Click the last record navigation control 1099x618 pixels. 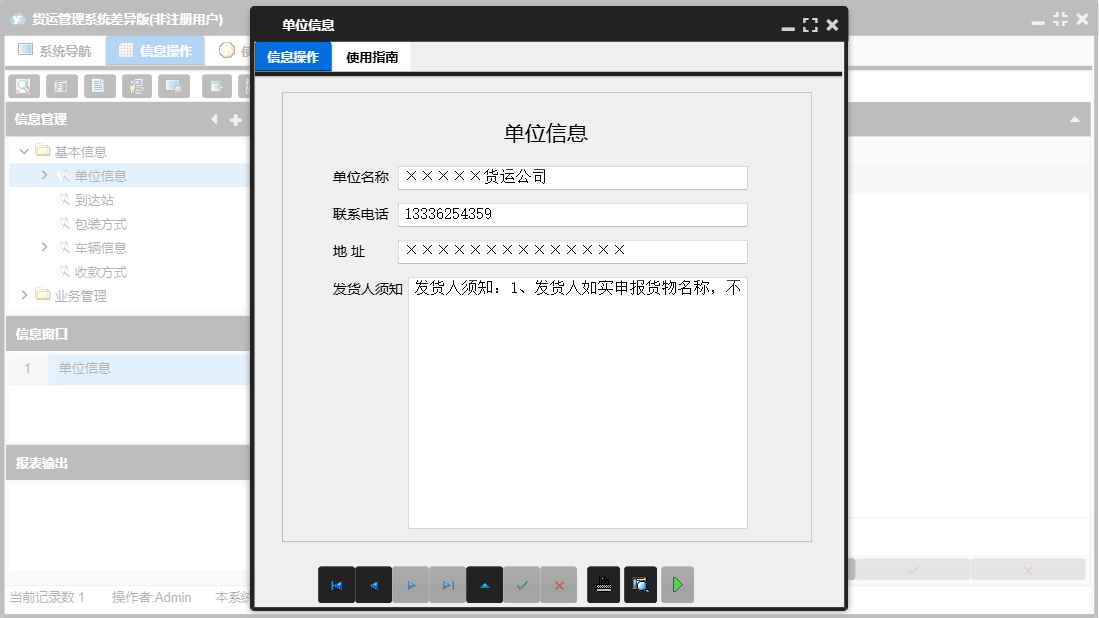448,584
